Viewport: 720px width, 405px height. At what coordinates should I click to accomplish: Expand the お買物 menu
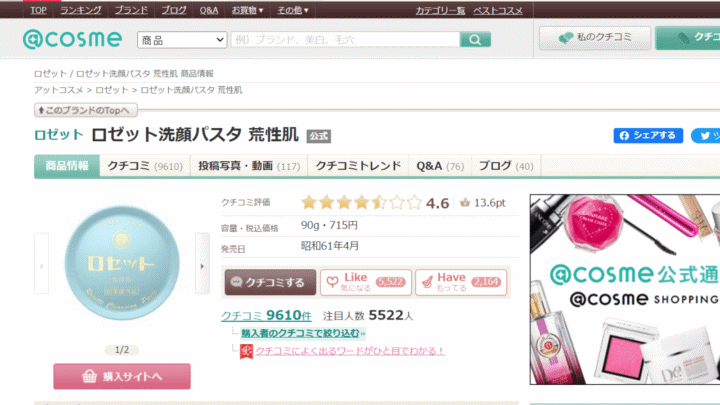coord(247,10)
